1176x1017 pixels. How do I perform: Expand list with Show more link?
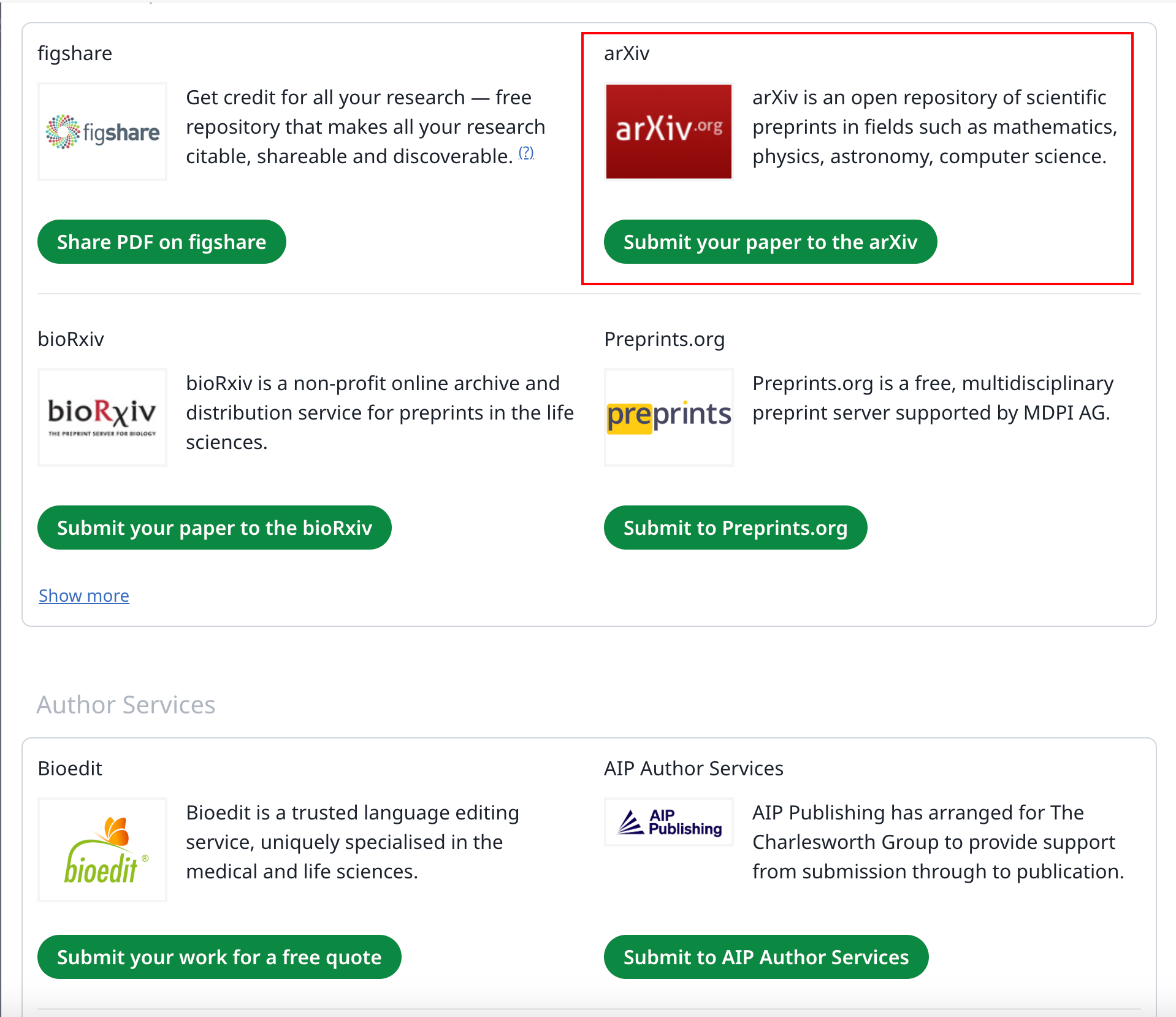tap(84, 596)
